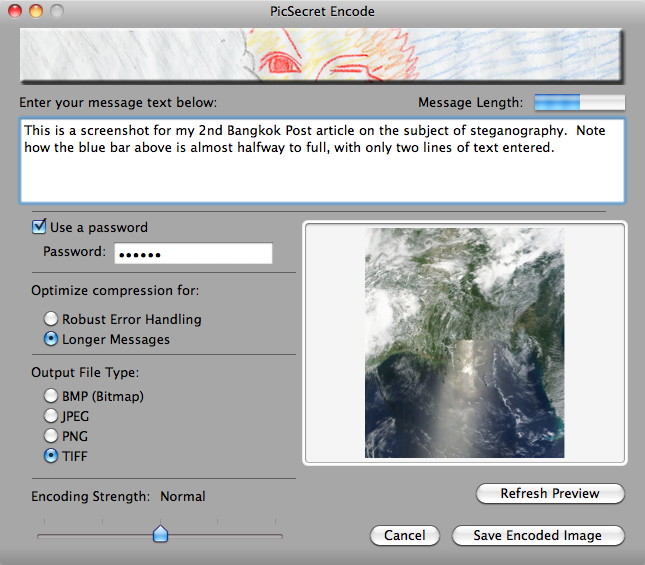Minimize the window with yellow button
This screenshot has width=645, height=565.
pos(36,11)
